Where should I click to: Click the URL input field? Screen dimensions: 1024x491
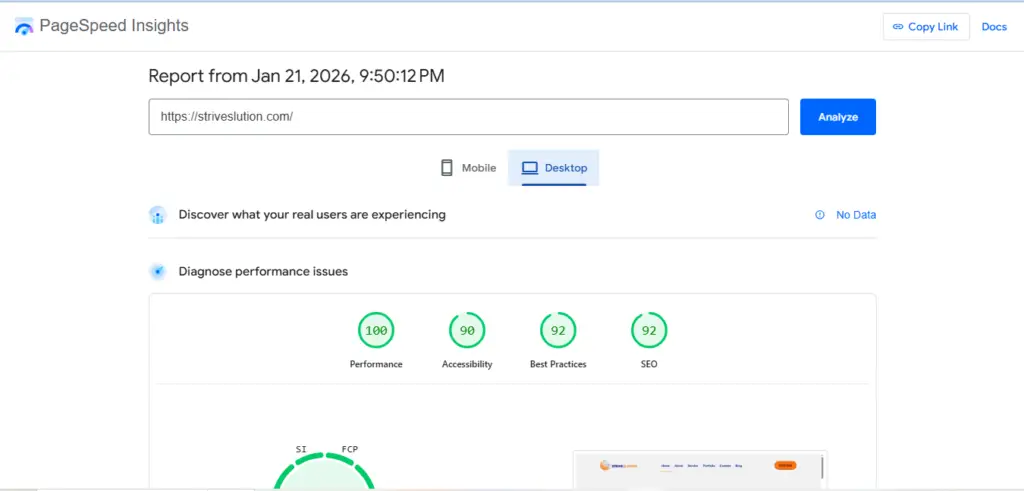click(468, 117)
